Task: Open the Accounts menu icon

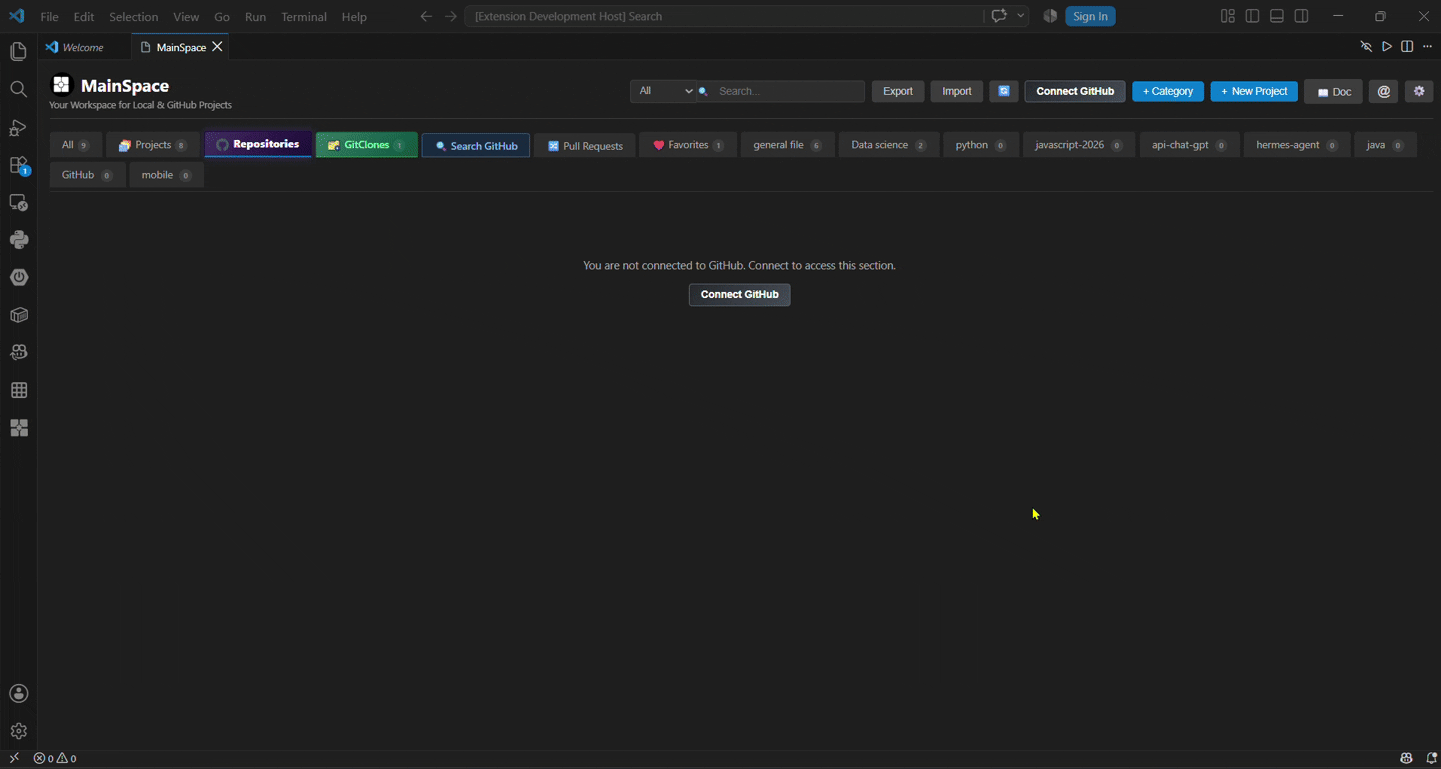Action: click(x=18, y=694)
